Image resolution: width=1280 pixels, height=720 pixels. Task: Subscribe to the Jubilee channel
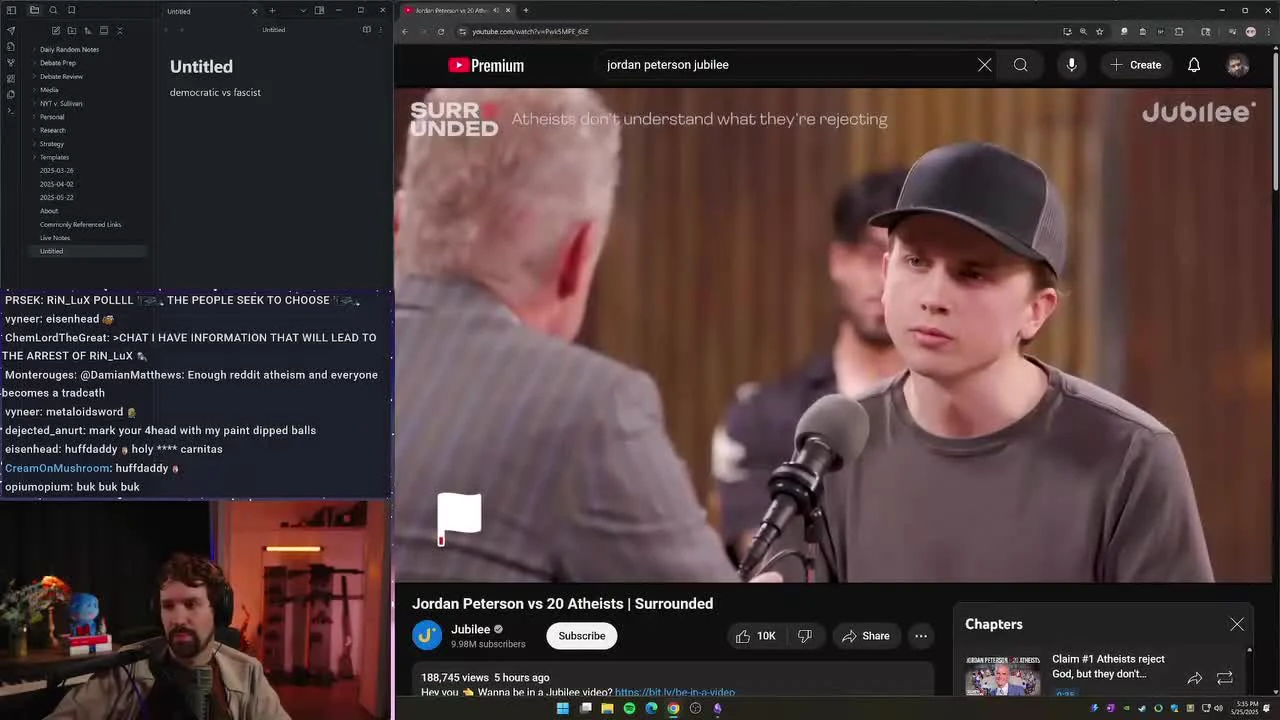581,636
